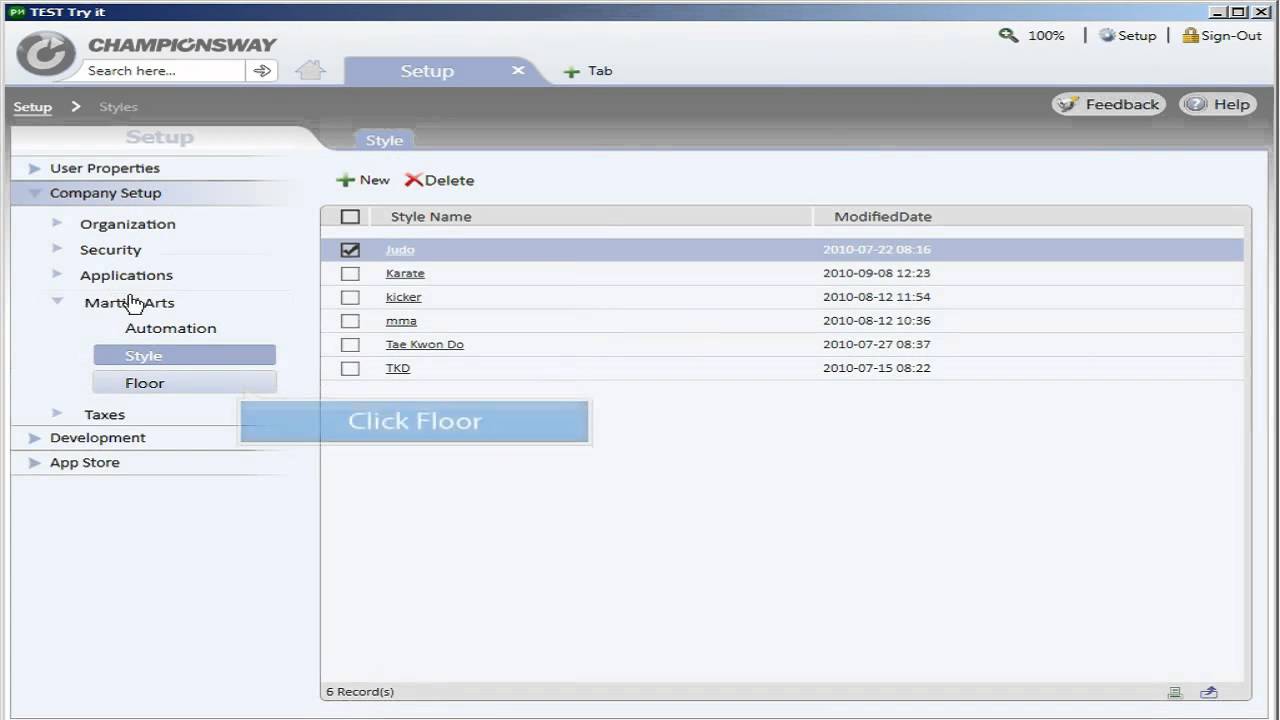Sort by the Style Name column header
Viewport: 1280px width, 720px height.
point(431,216)
